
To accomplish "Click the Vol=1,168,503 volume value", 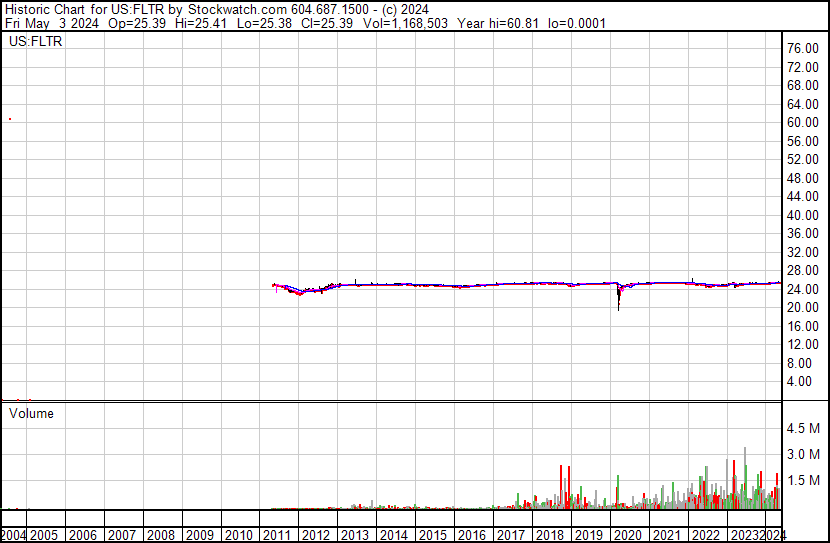I will [405, 24].
